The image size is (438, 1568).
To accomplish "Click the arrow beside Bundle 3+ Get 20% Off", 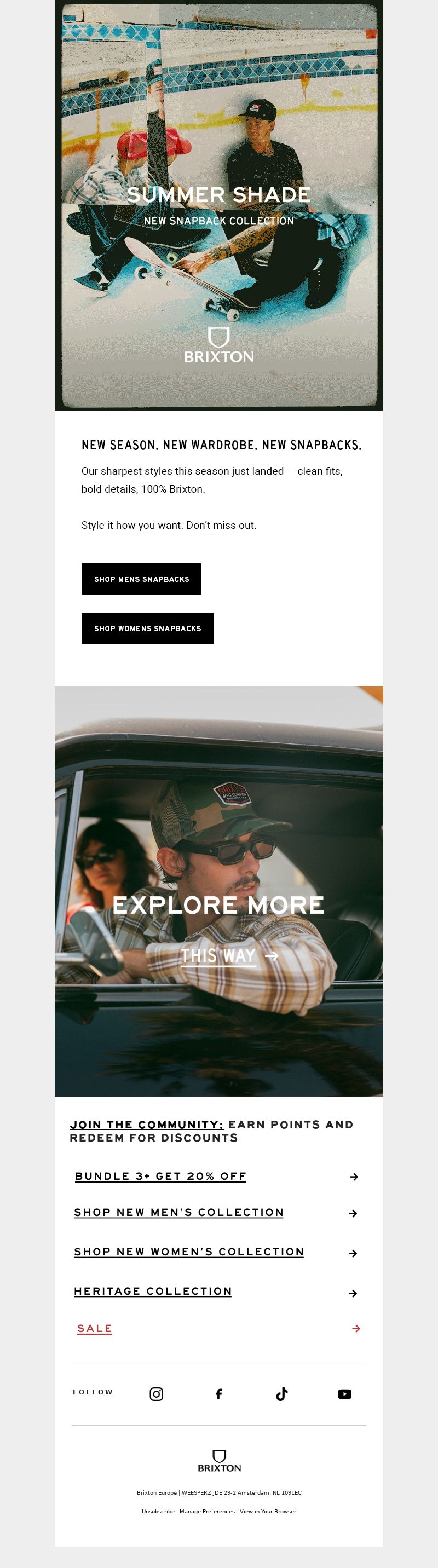I will (354, 1177).
